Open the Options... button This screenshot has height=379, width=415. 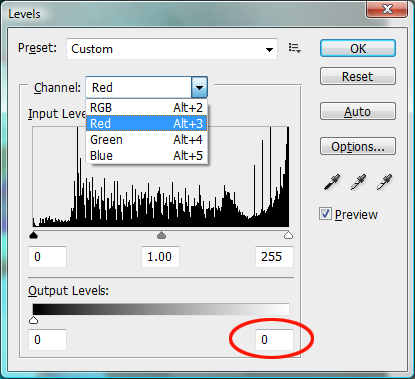coord(358,146)
